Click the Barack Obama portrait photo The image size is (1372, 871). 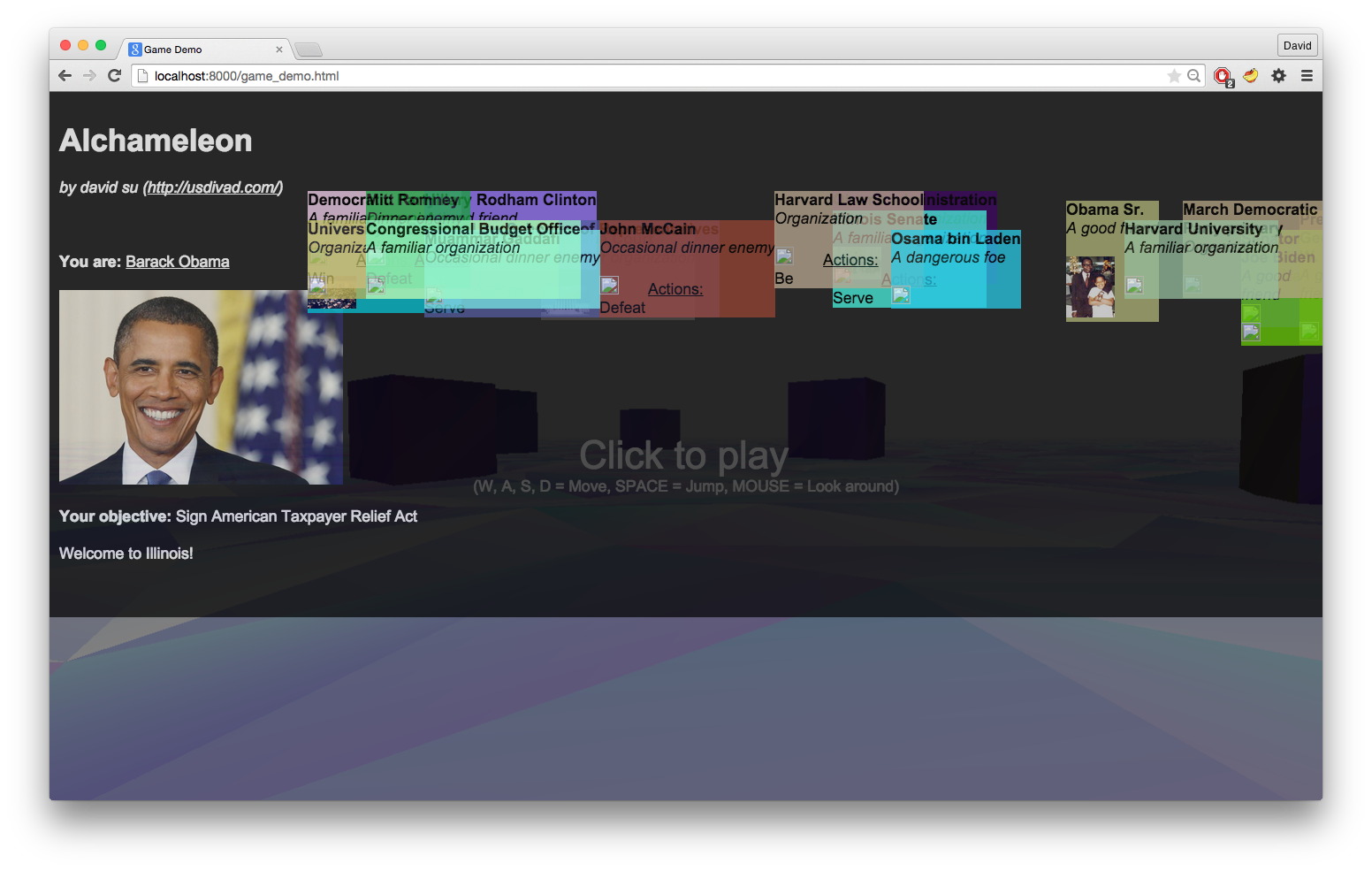pyautogui.click(x=201, y=387)
